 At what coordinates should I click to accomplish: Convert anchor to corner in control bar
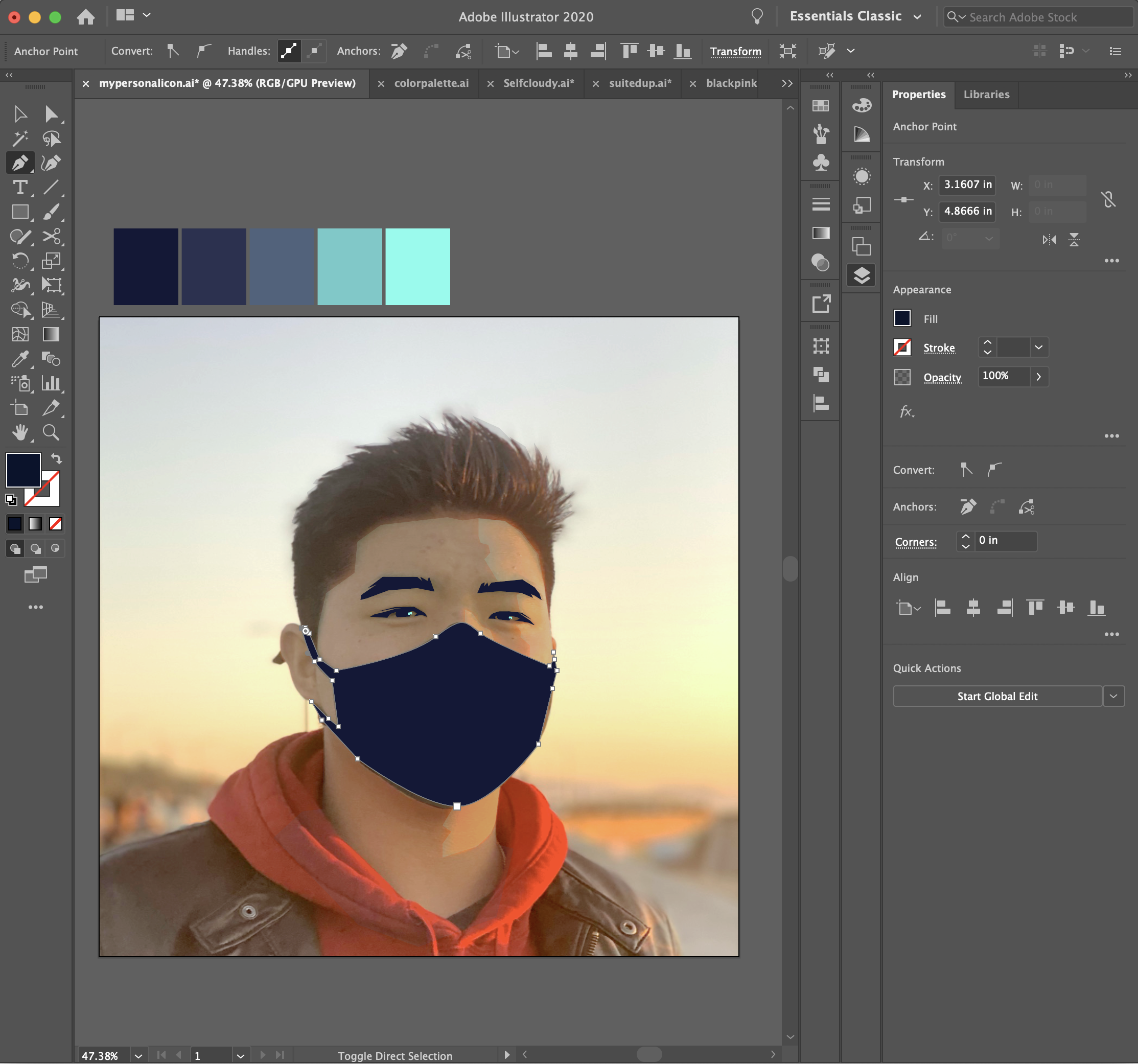[x=172, y=51]
